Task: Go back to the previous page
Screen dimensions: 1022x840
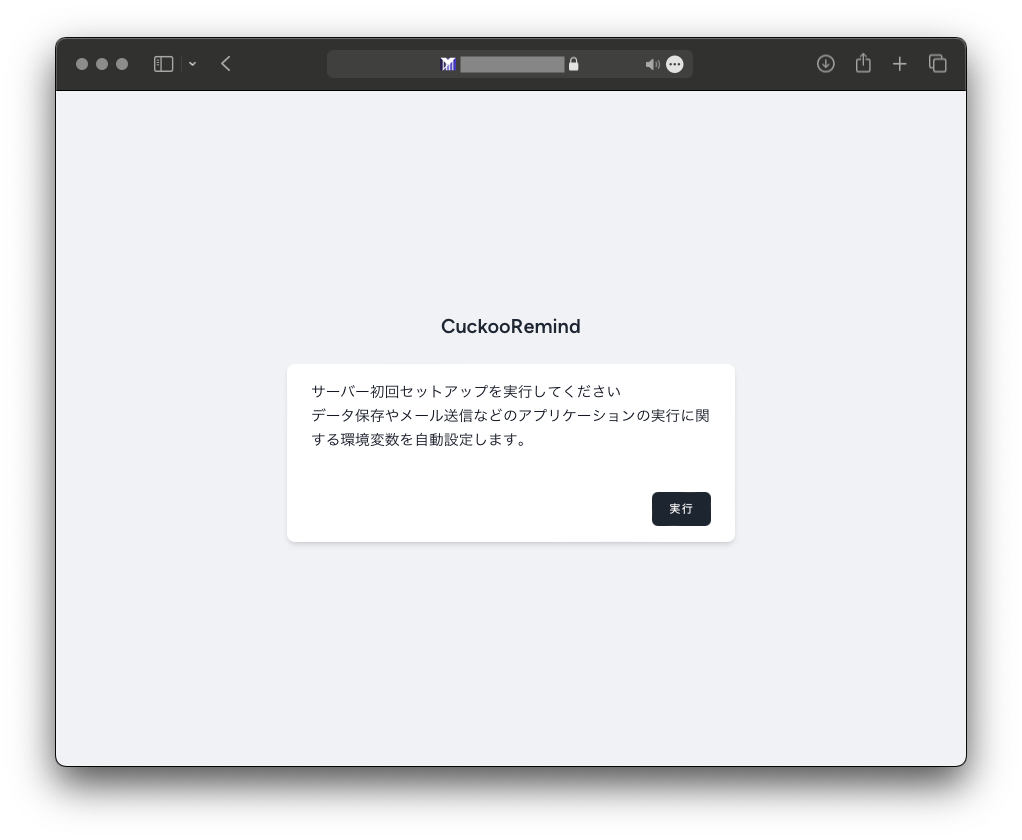Action: (x=226, y=64)
